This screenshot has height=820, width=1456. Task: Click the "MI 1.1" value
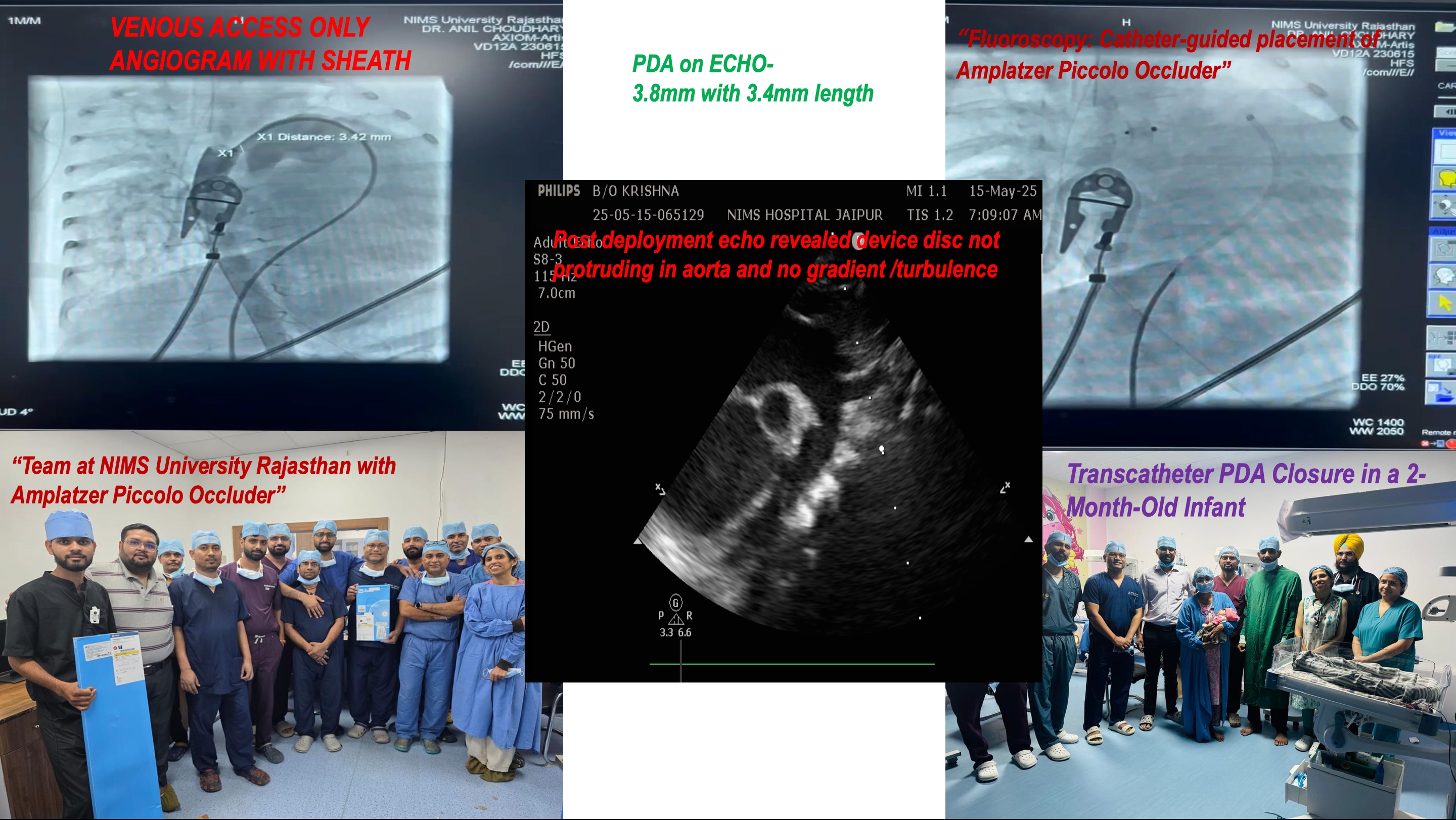[x=926, y=191]
